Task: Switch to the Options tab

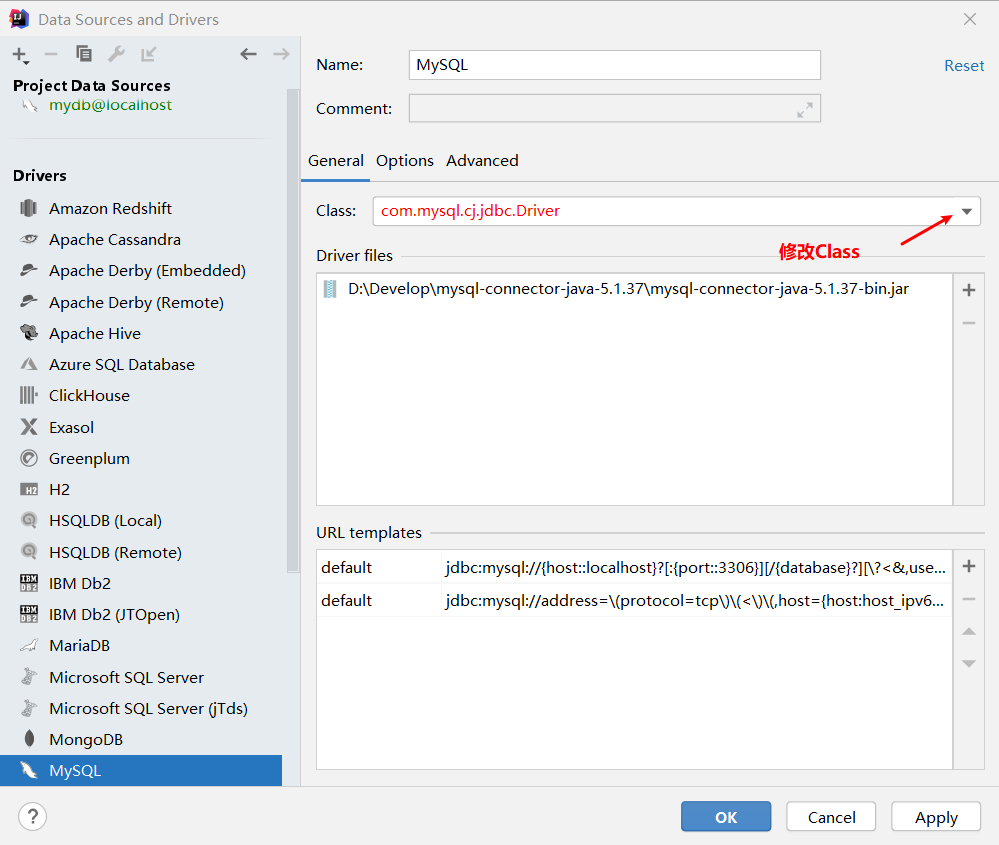Action: 405,161
